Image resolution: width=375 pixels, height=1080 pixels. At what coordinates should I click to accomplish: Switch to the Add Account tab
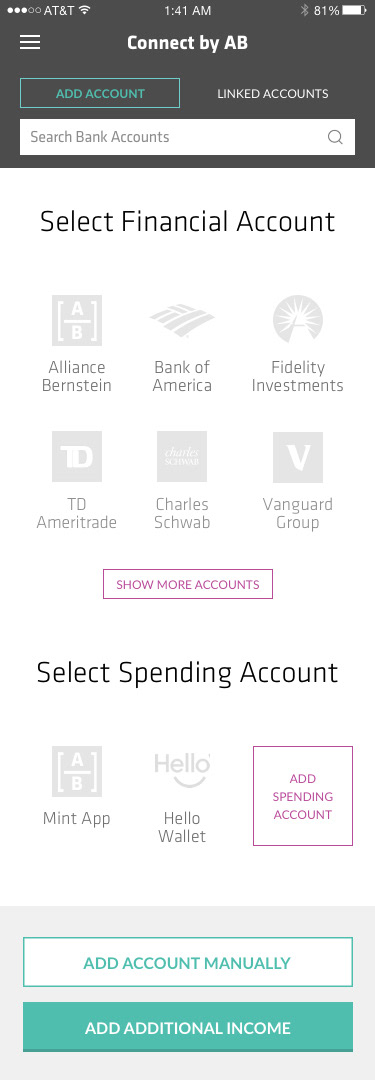point(100,93)
